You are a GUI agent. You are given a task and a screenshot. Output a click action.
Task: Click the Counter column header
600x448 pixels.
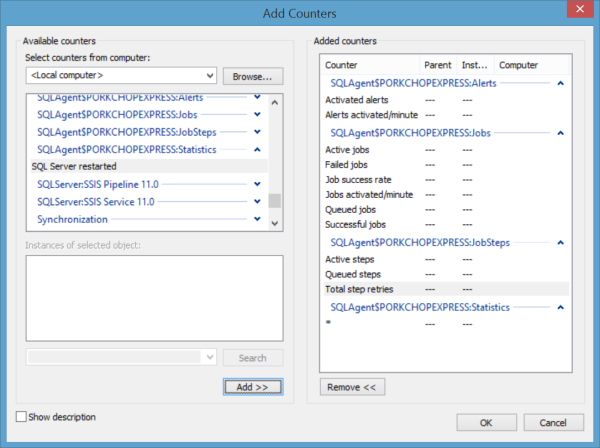tap(370, 65)
